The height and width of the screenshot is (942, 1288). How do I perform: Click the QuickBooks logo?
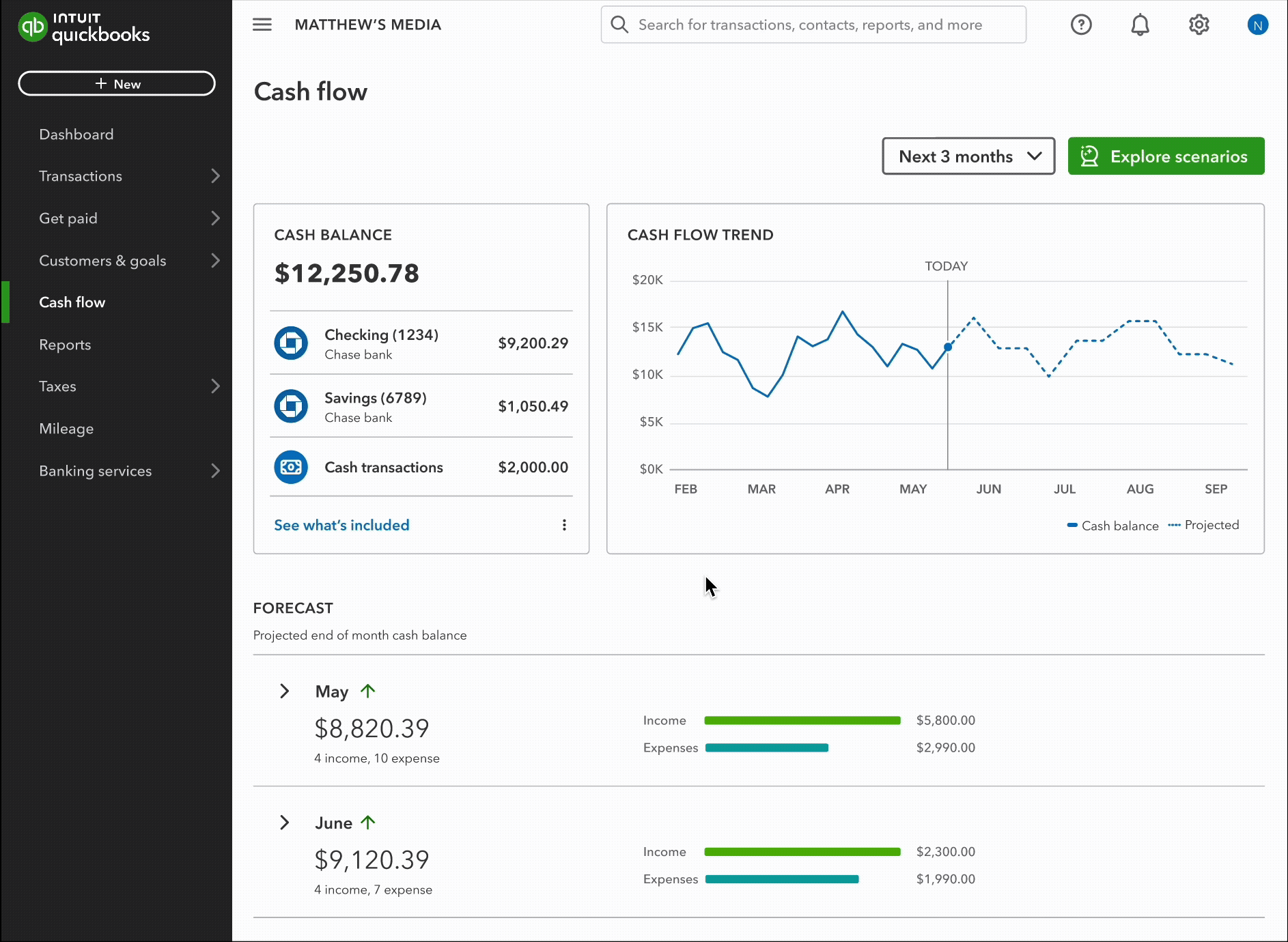[84, 28]
